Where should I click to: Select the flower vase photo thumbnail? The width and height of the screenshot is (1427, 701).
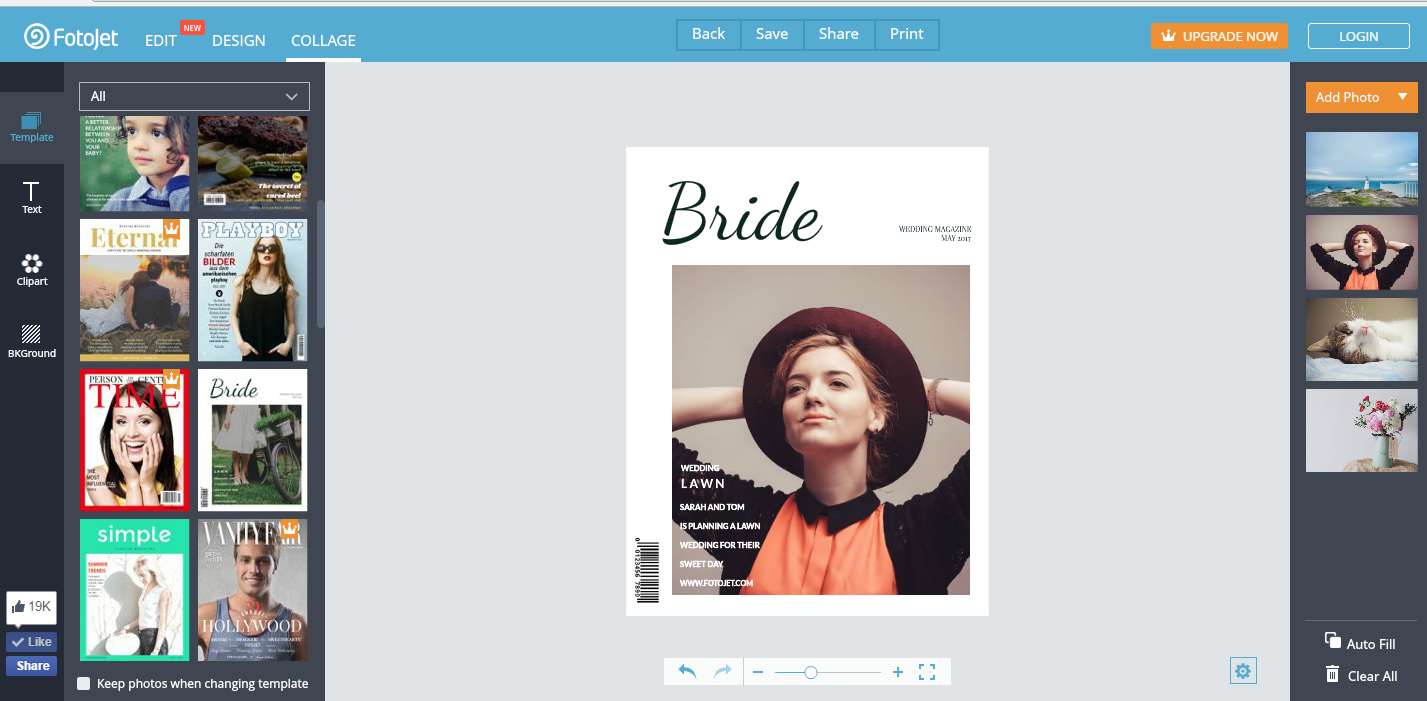[x=1361, y=430]
